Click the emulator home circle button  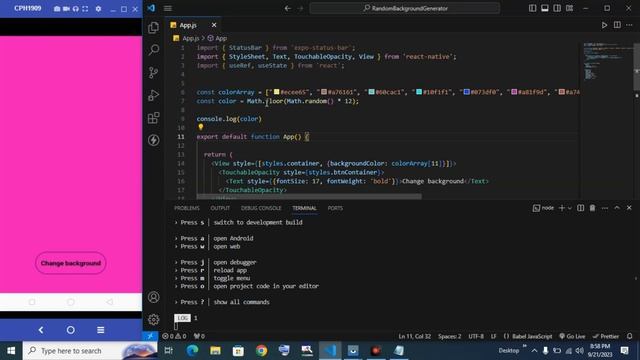(71, 330)
